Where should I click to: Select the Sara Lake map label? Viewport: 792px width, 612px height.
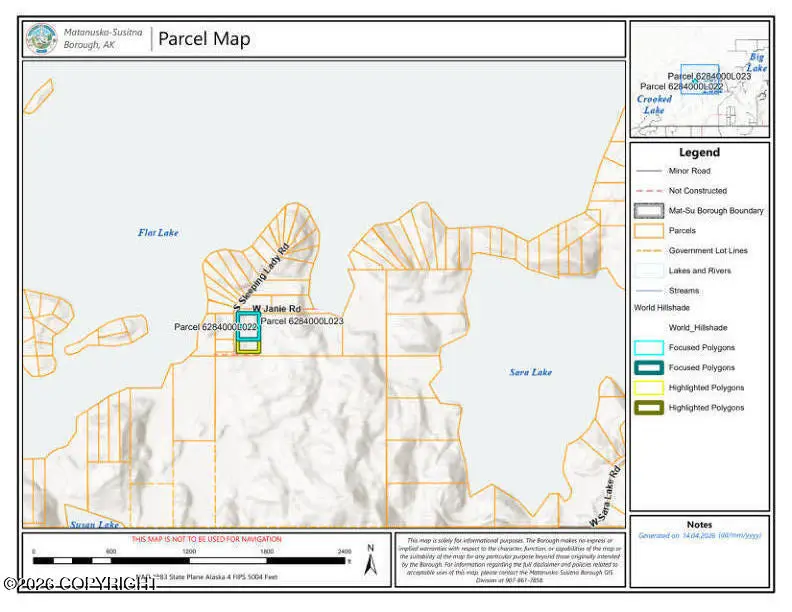pos(530,373)
